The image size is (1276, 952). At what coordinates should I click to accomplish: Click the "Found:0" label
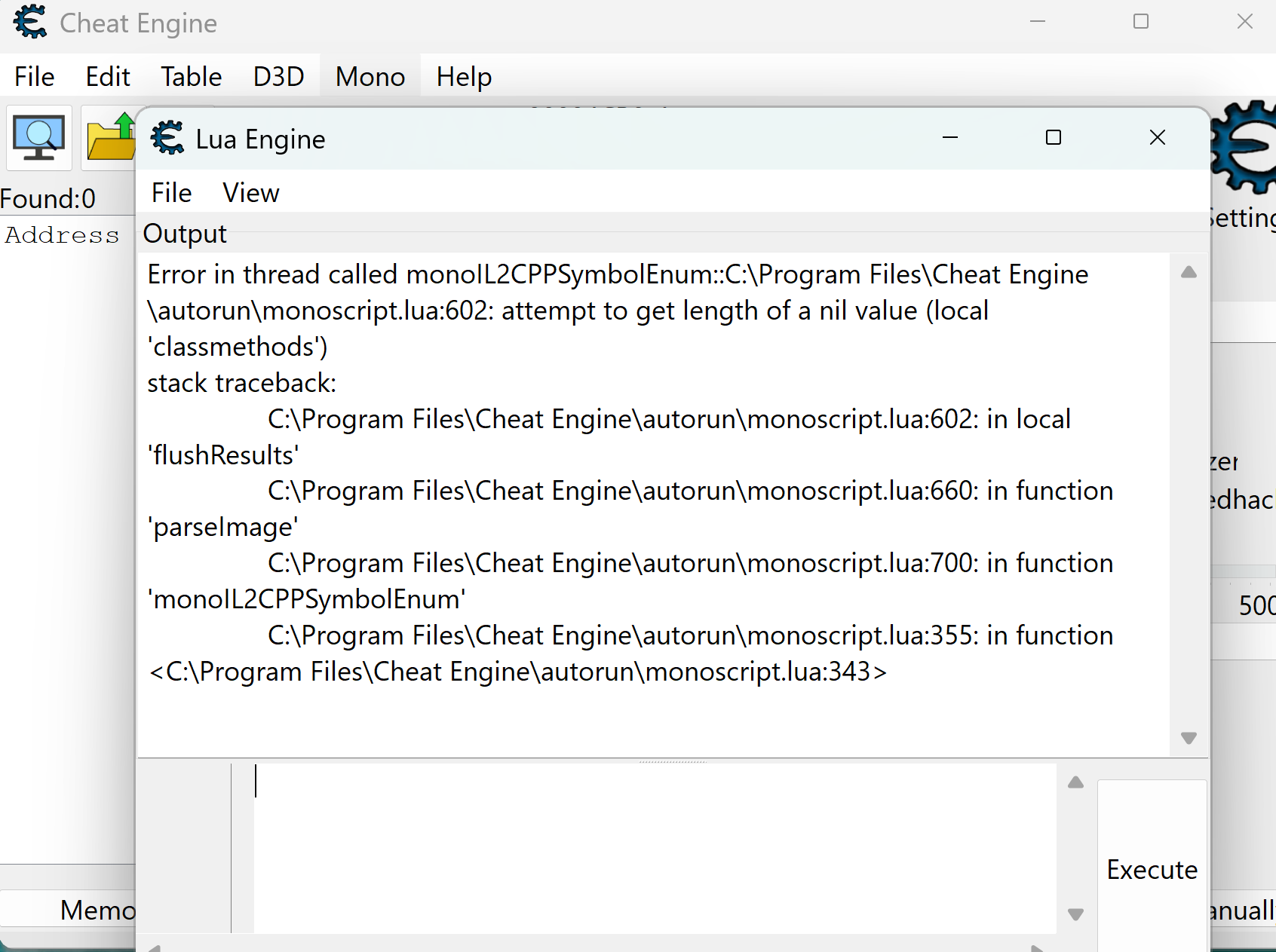point(48,199)
